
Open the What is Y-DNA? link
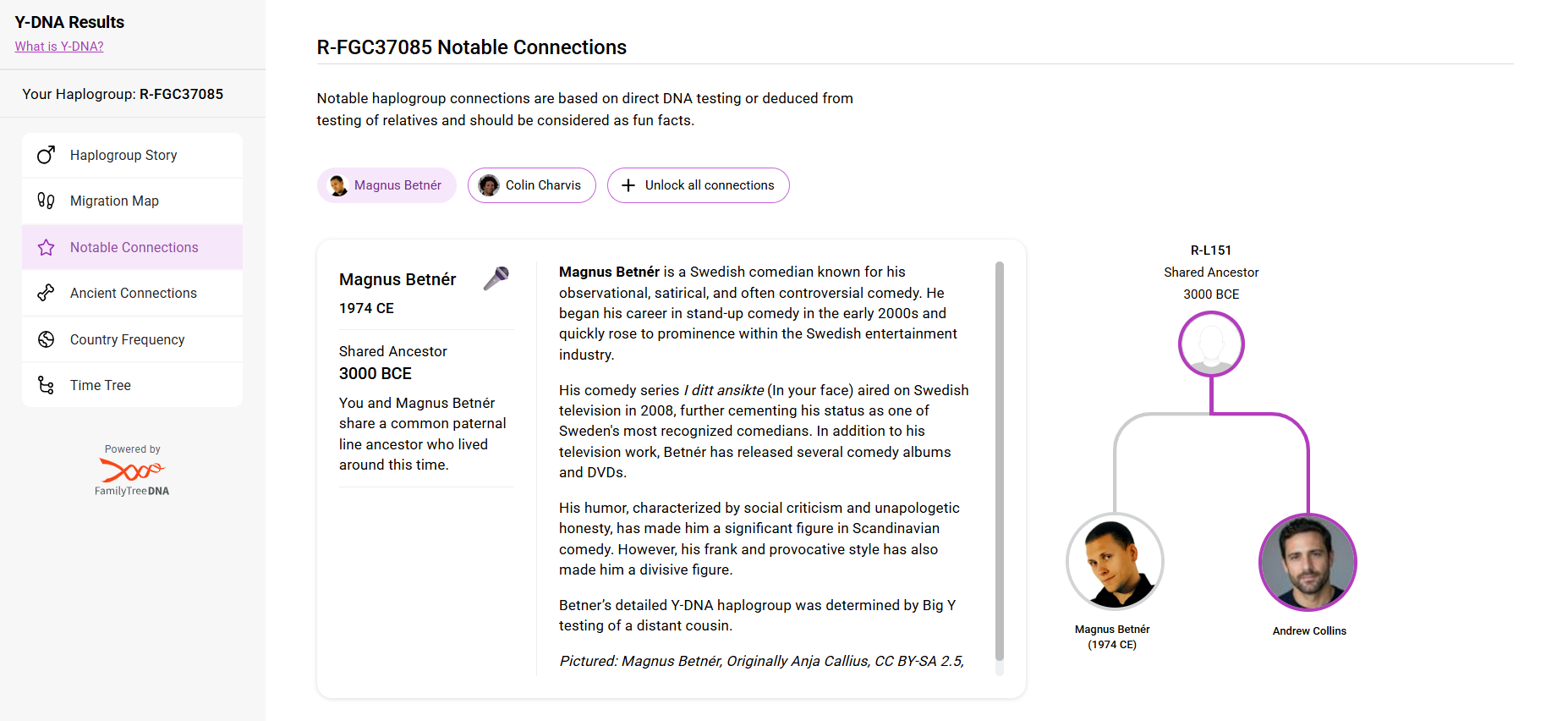click(59, 47)
